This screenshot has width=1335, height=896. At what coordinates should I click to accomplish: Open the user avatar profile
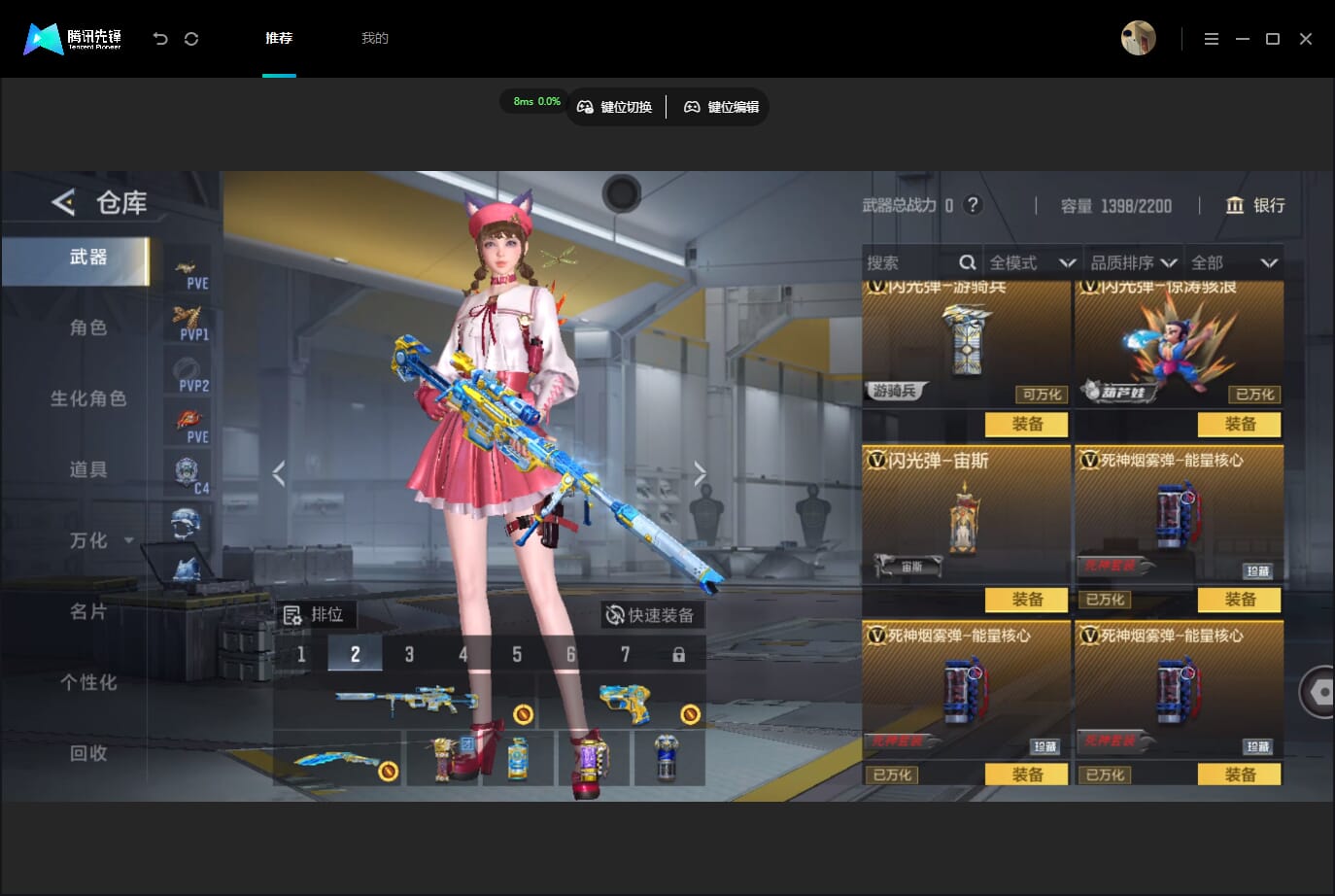click(1138, 39)
